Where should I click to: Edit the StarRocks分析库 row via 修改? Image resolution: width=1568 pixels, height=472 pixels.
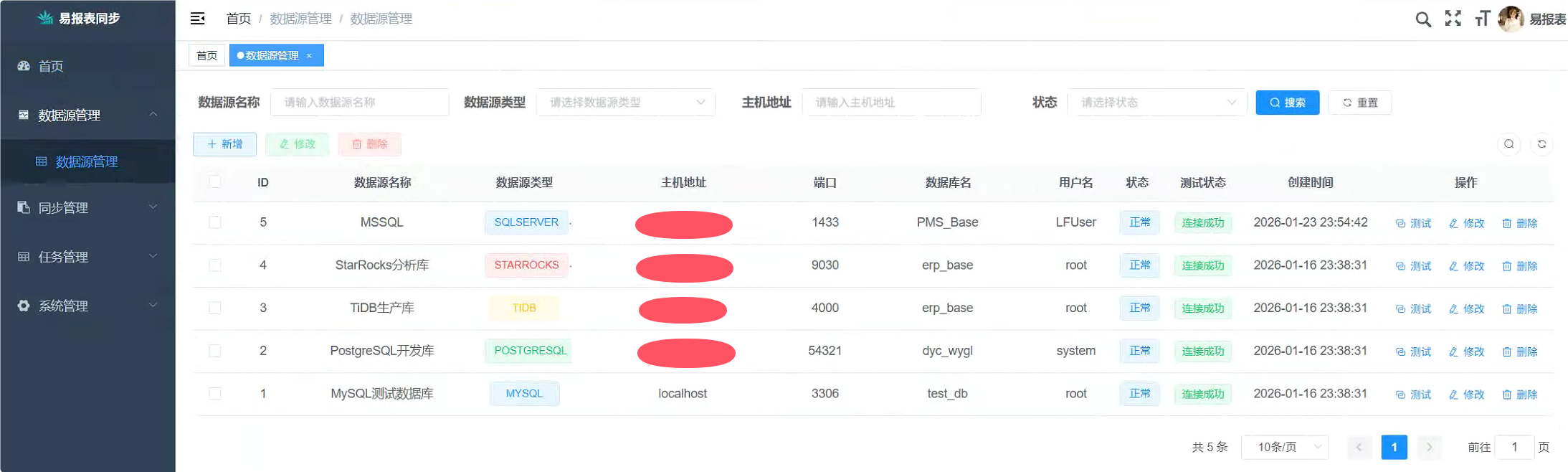(x=1466, y=266)
